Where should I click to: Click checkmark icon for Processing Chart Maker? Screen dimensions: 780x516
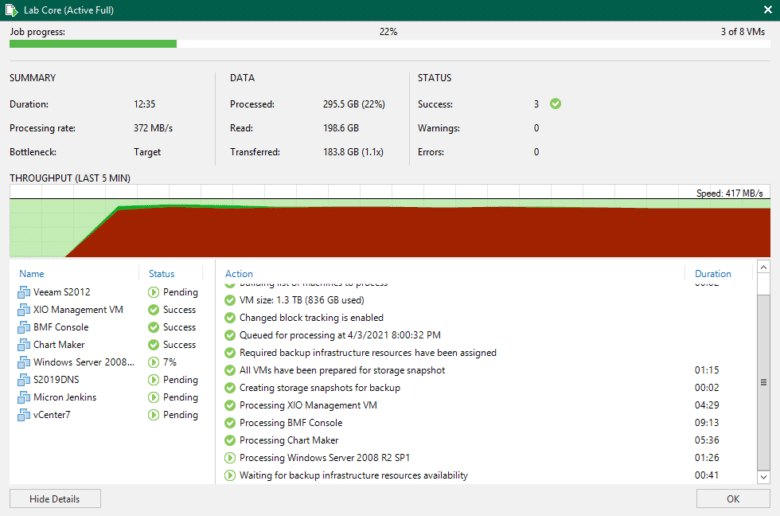230,440
